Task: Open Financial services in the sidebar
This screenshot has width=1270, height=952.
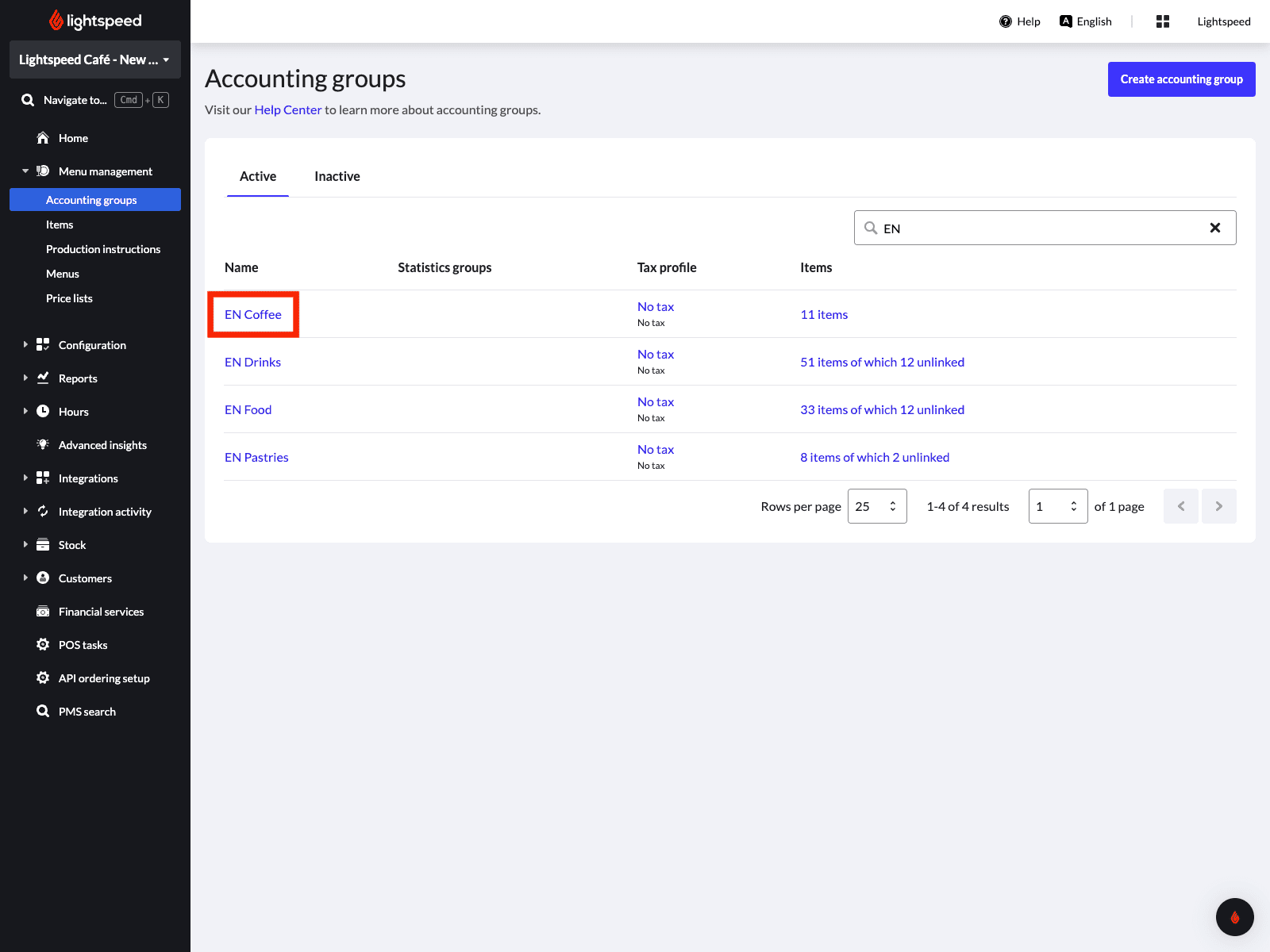Action: coord(101,612)
